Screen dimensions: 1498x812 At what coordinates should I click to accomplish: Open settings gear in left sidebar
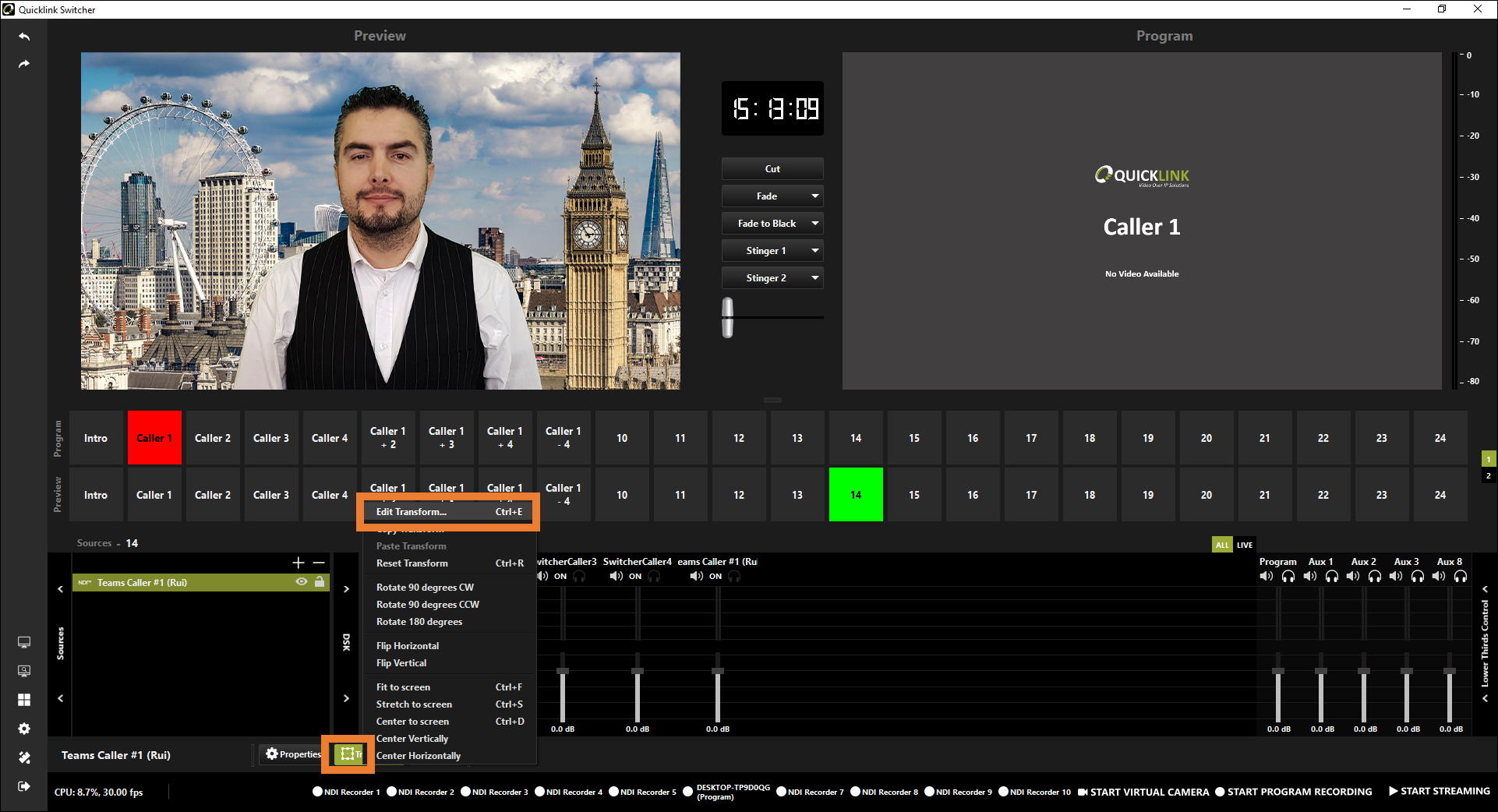(x=24, y=729)
